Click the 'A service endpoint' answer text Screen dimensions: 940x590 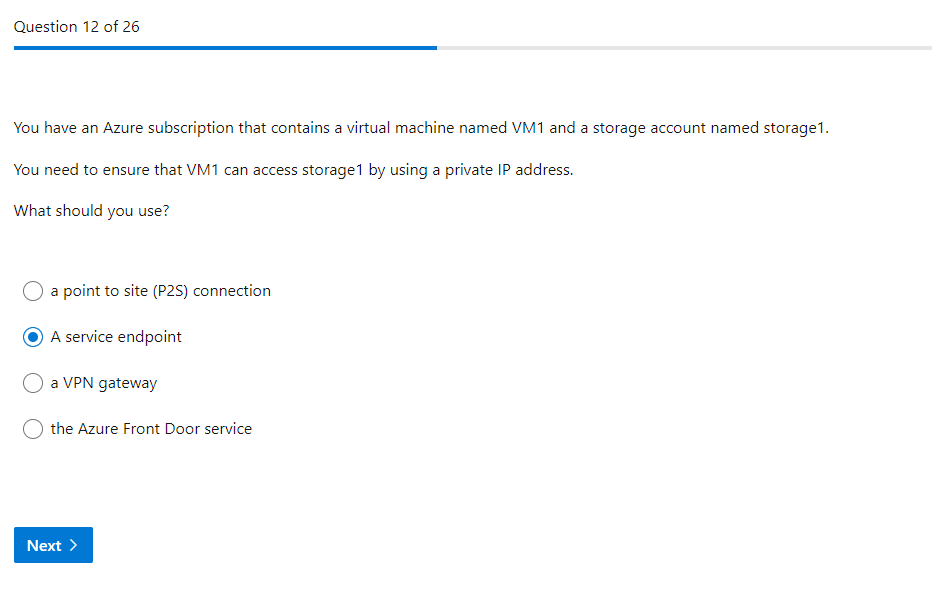[116, 337]
